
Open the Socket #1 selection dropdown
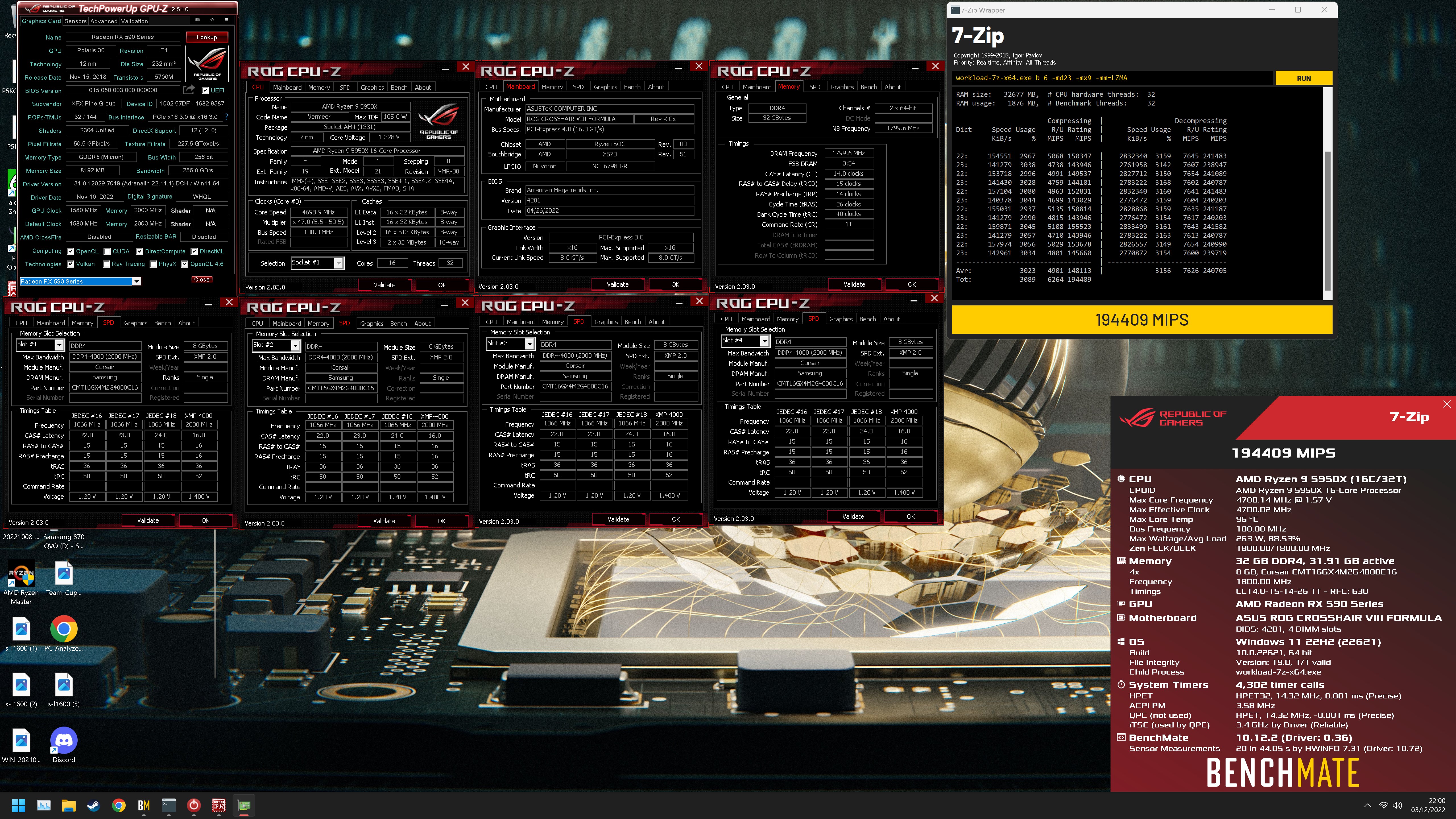[x=317, y=263]
